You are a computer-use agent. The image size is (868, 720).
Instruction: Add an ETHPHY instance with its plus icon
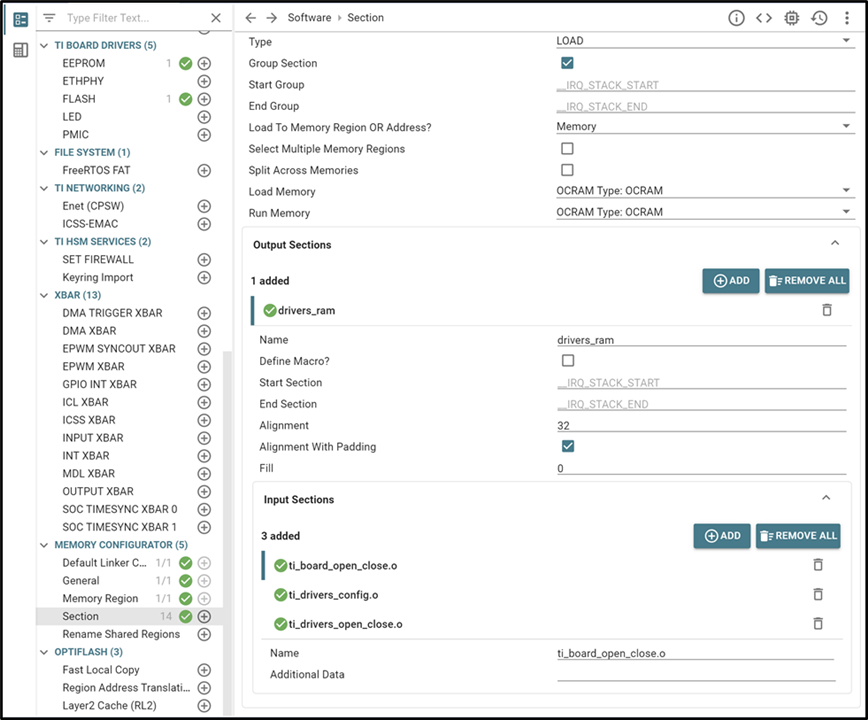[x=204, y=81]
